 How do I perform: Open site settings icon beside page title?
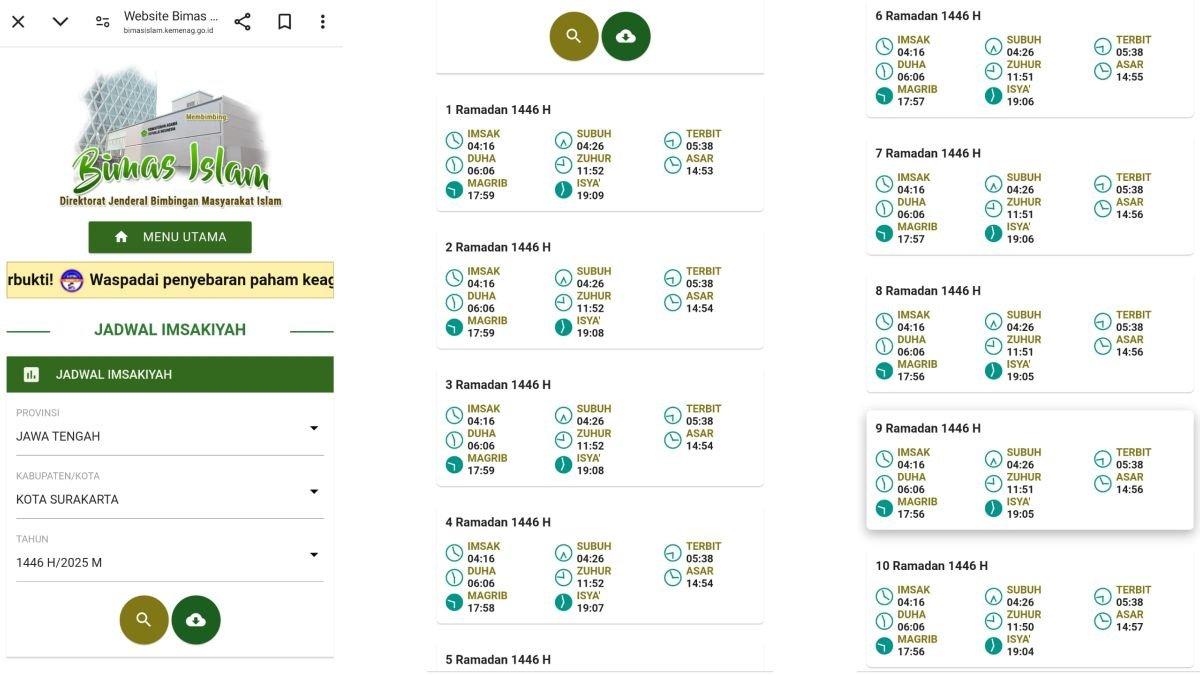click(x=102, y=22)
